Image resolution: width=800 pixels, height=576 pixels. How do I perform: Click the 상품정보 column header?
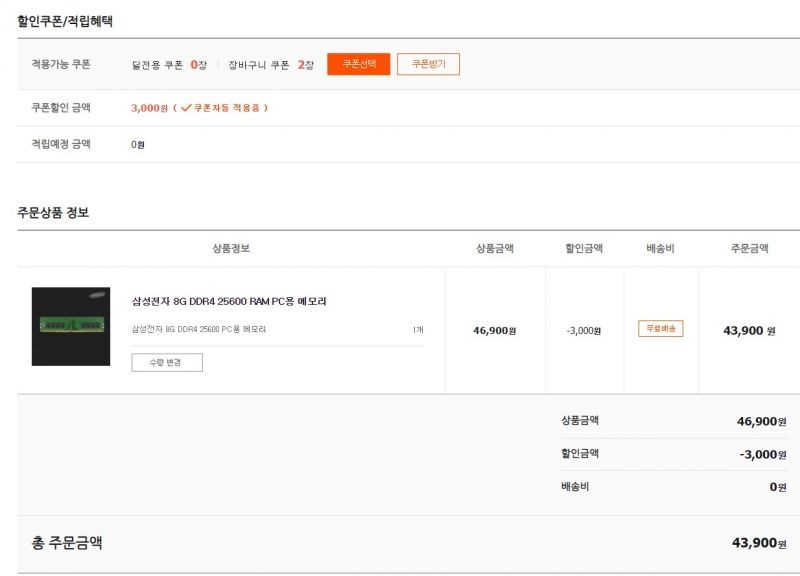(231, 248)
